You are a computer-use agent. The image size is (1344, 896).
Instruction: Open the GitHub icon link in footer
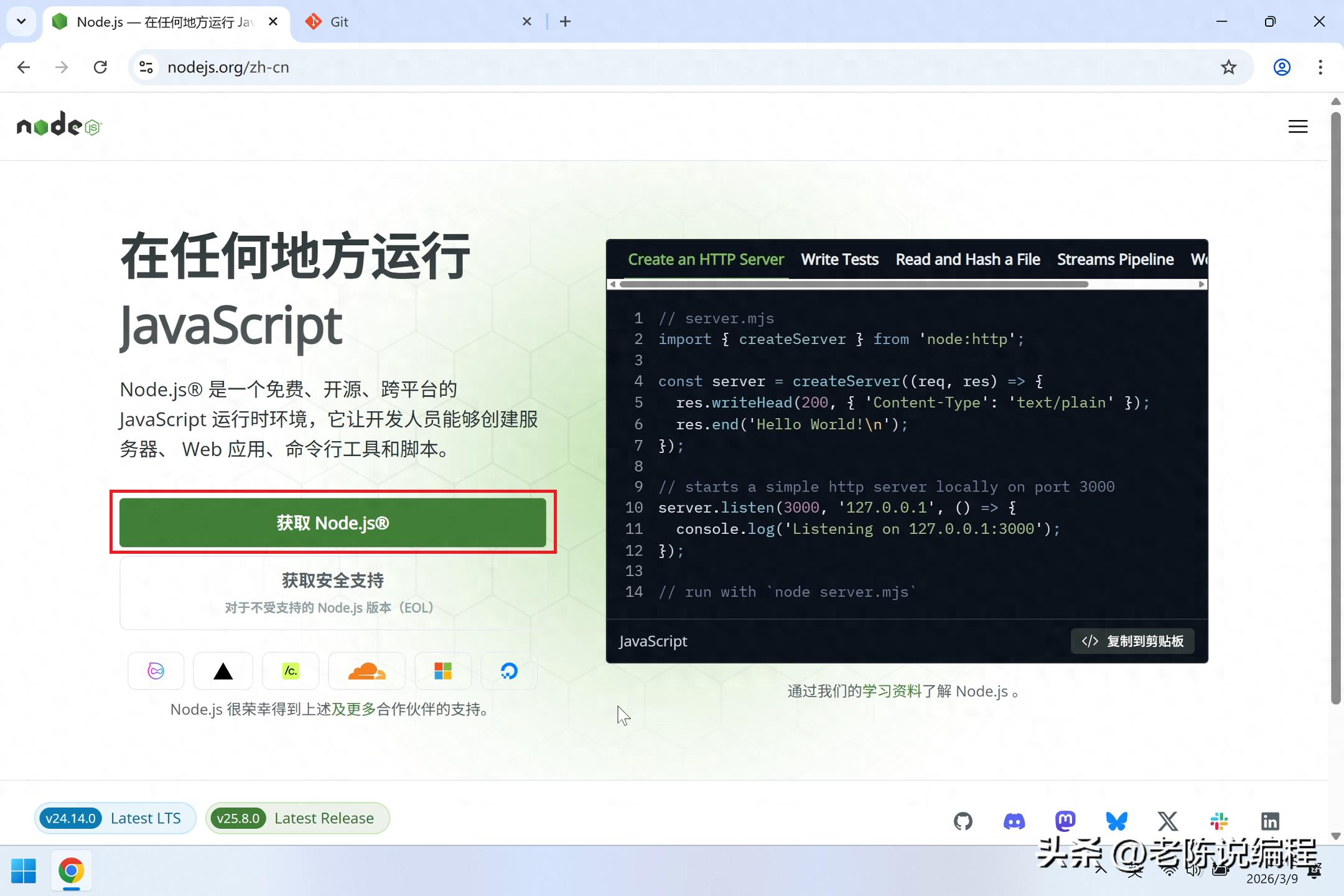point(963,821)
